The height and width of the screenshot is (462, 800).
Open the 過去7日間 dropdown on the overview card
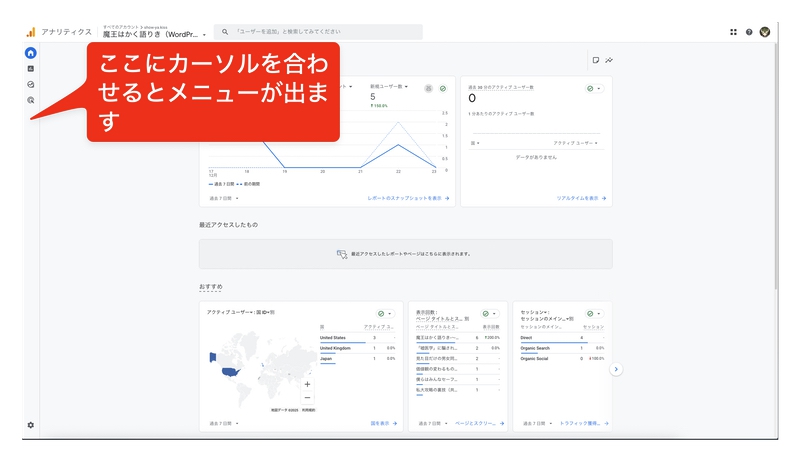click(x=224, y=198)
